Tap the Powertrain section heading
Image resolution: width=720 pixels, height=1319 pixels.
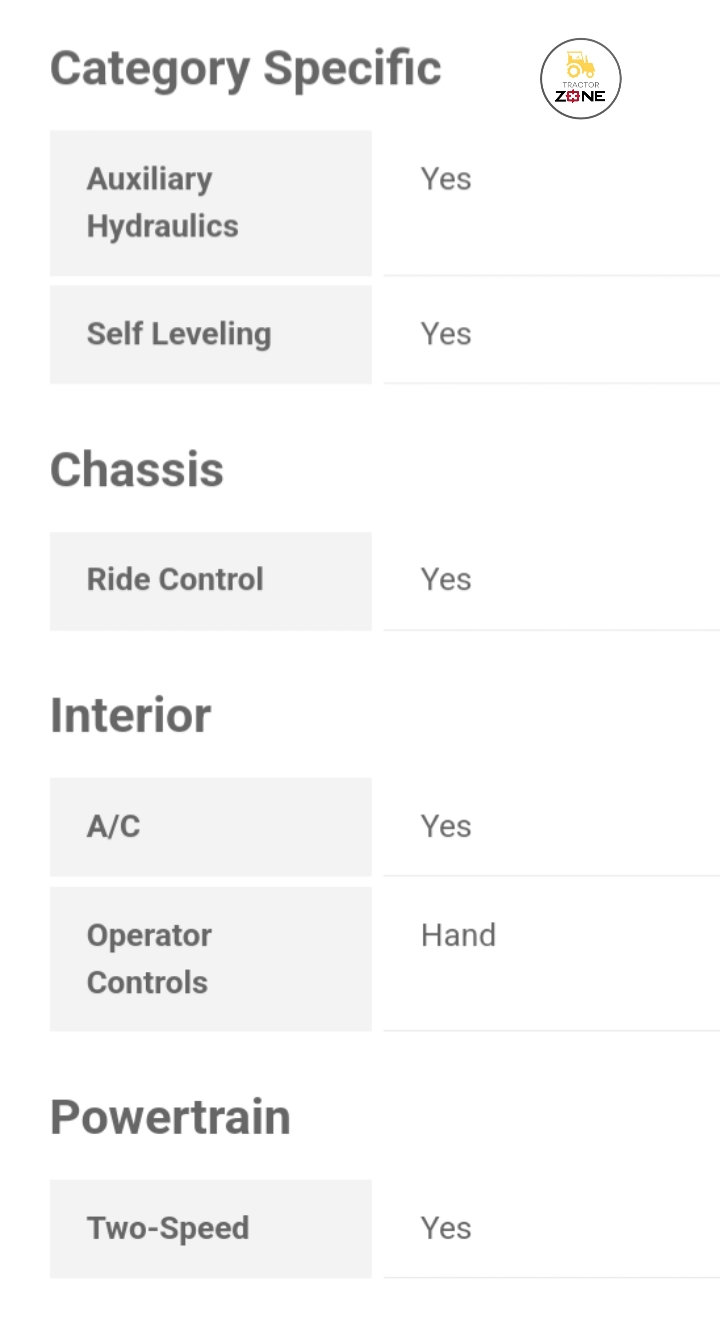click(x=170, y=1117)
